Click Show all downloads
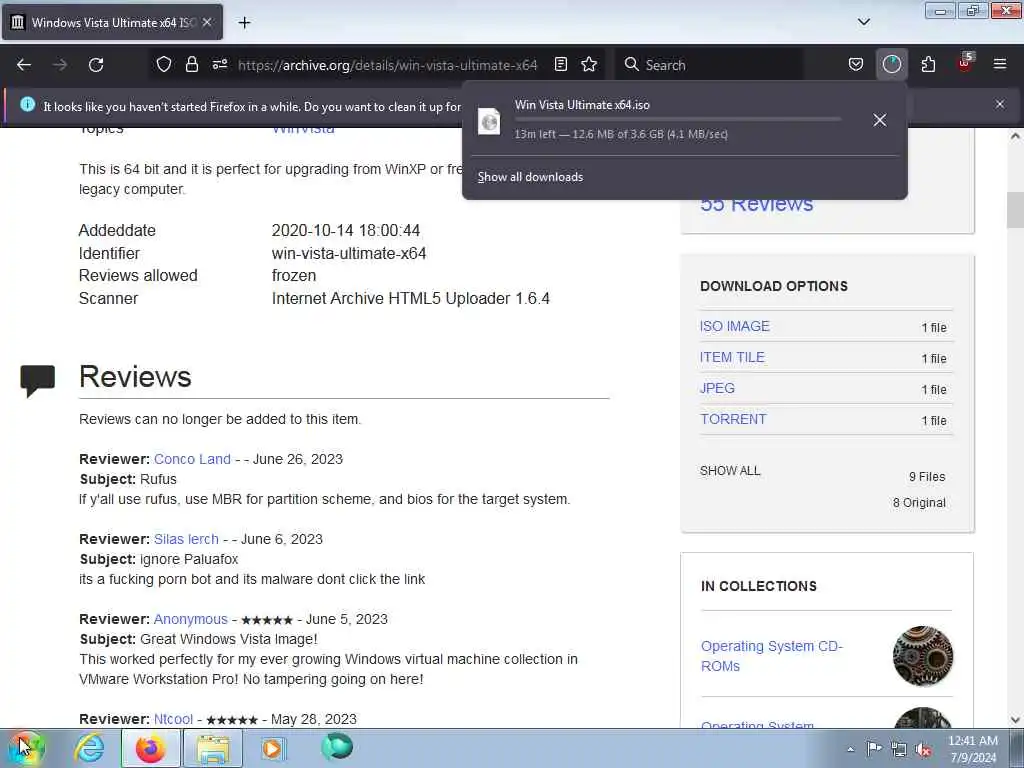The image size is (1024, 768). click(x=530, y=177)
